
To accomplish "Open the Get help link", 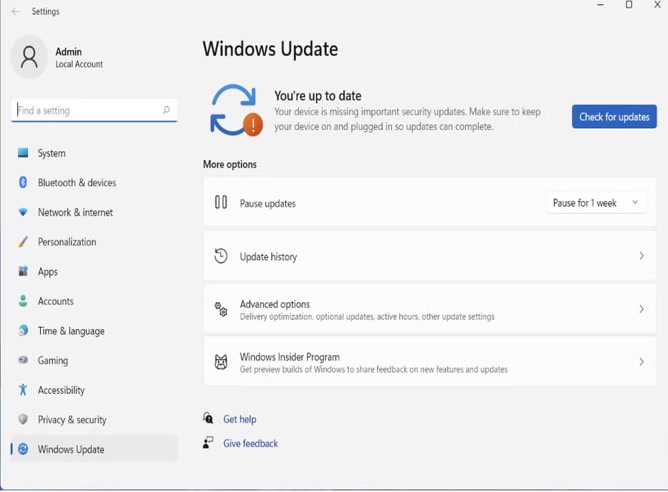I will pyautogui.click(x=239, y=419).
